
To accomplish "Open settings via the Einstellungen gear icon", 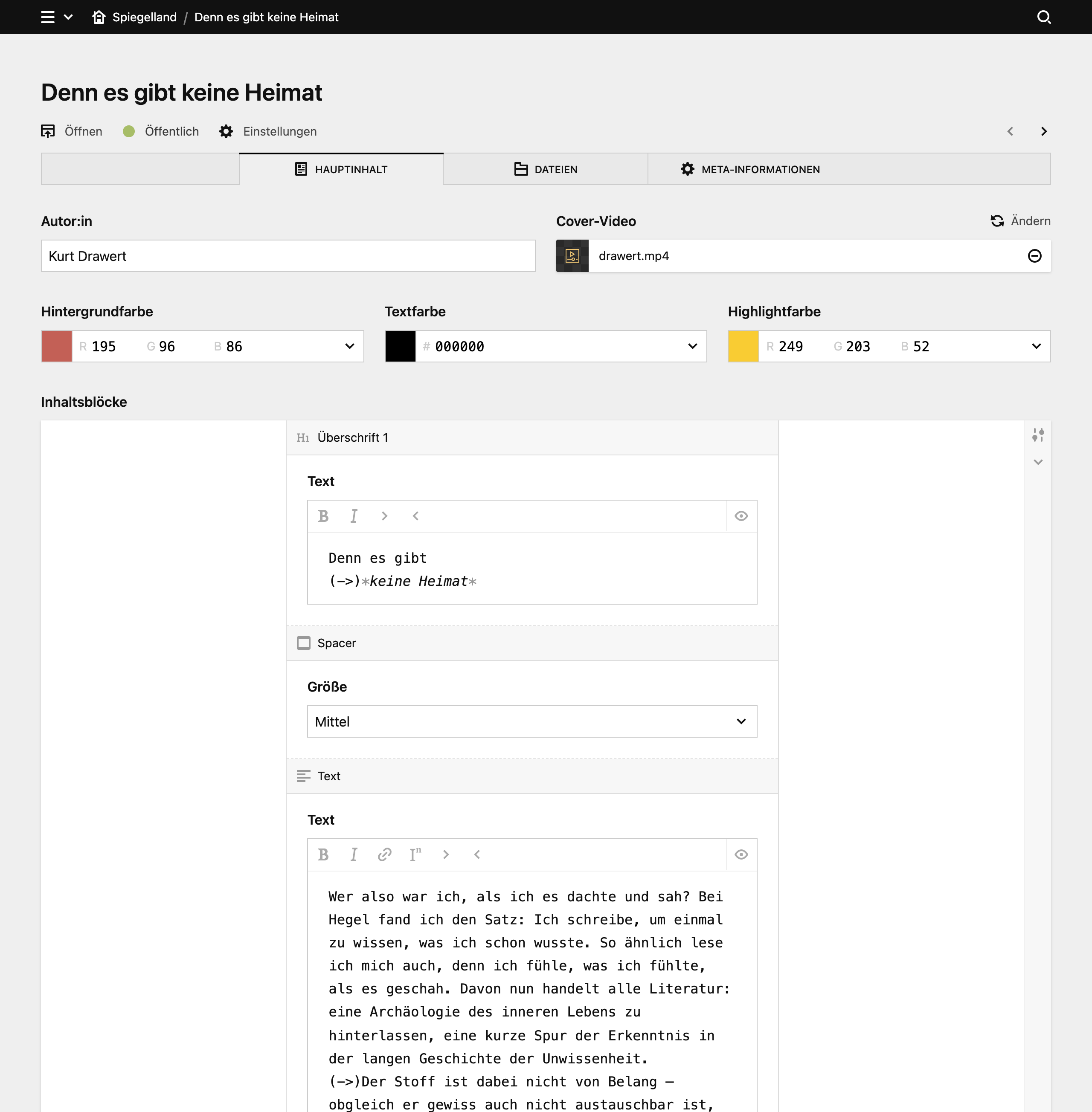I will click(x=226, y=131).
